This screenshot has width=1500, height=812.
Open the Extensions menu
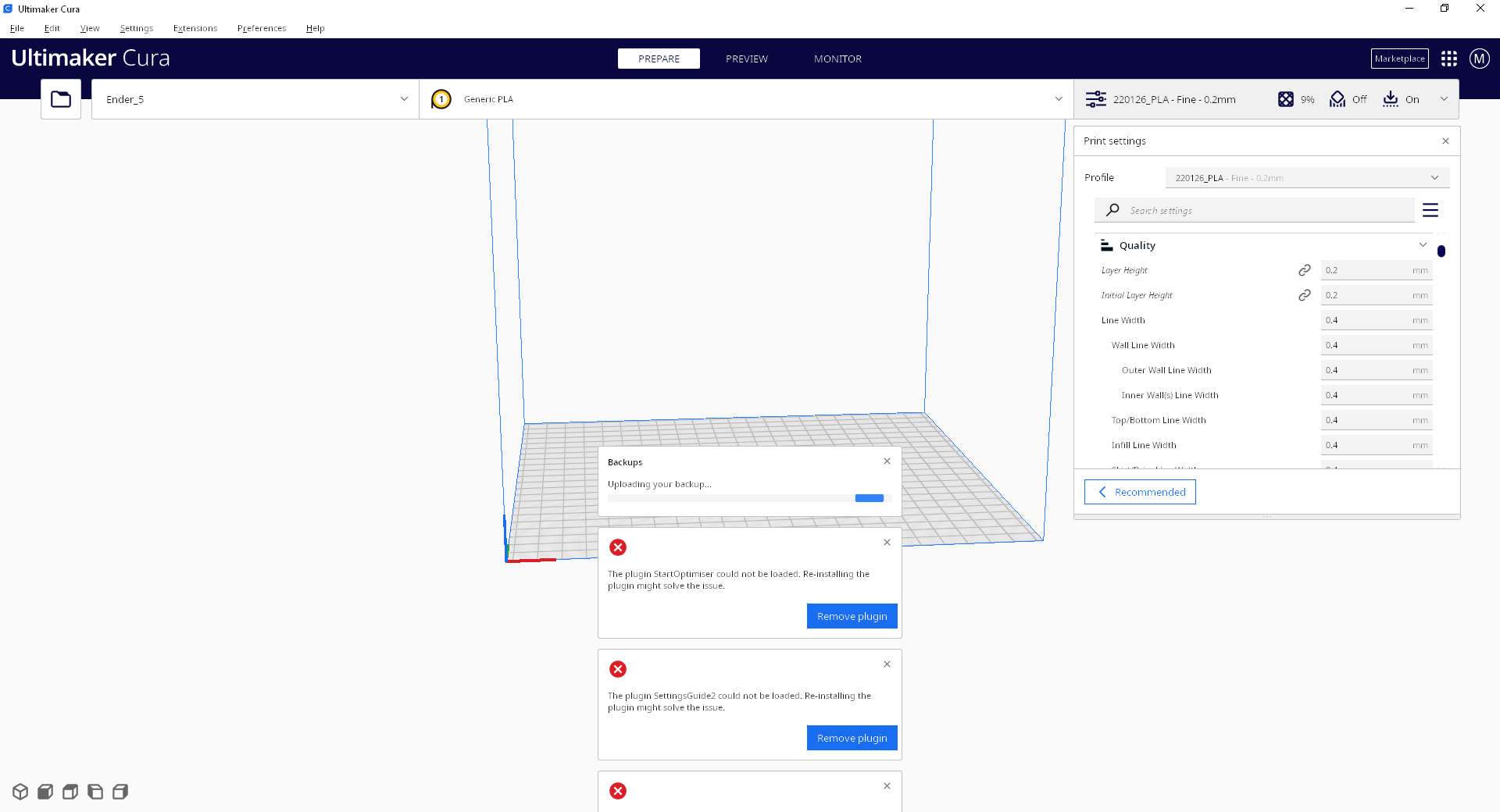click(x=195, y=28)
